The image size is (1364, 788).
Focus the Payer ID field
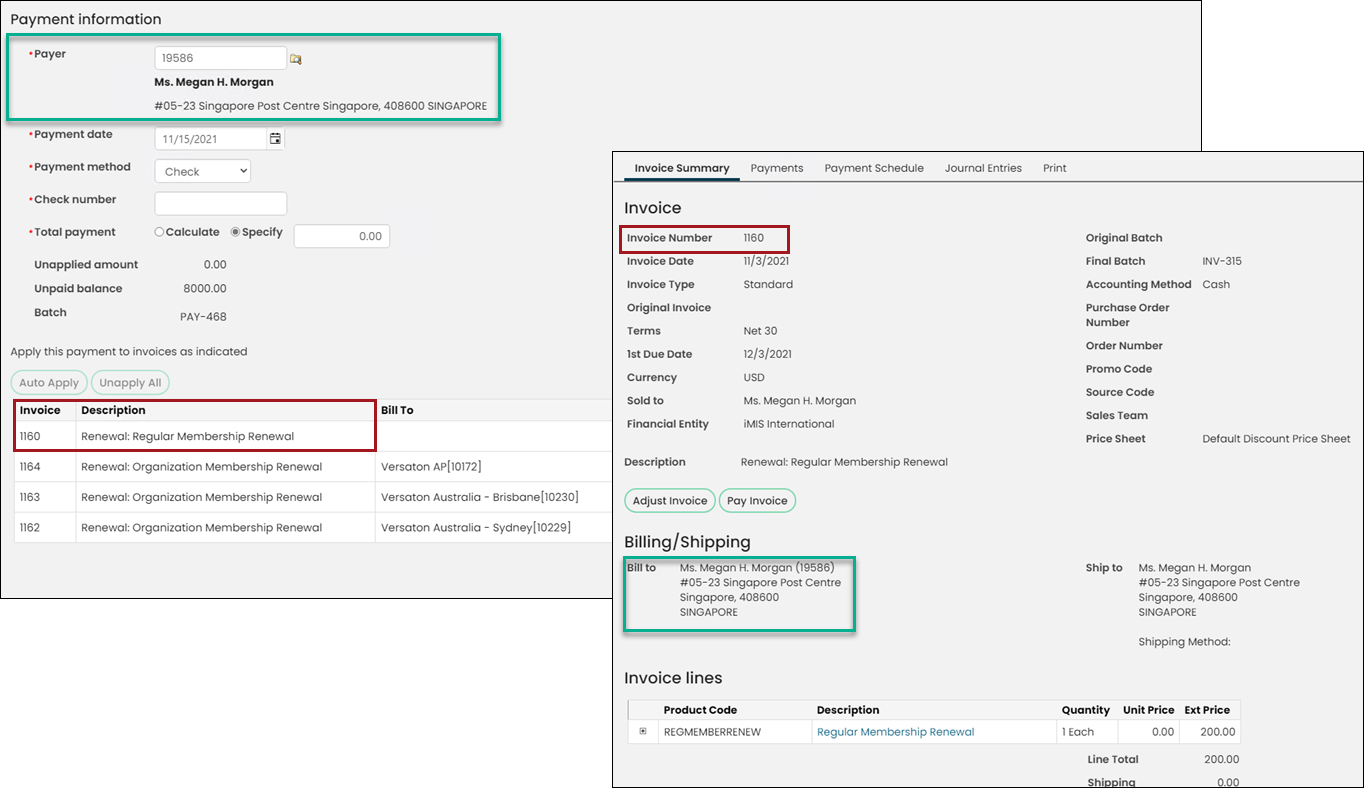(x=220, y=58)
